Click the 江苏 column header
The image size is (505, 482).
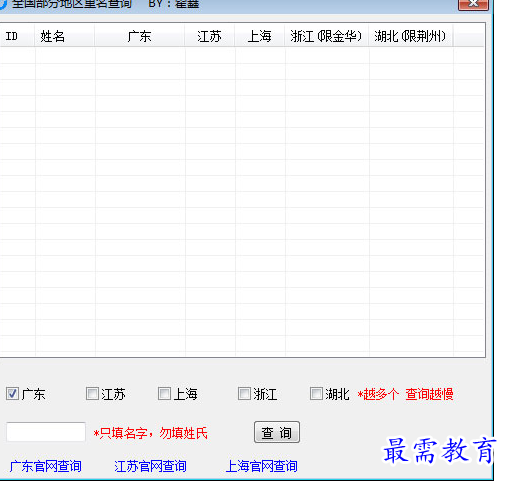pos(210,36)
